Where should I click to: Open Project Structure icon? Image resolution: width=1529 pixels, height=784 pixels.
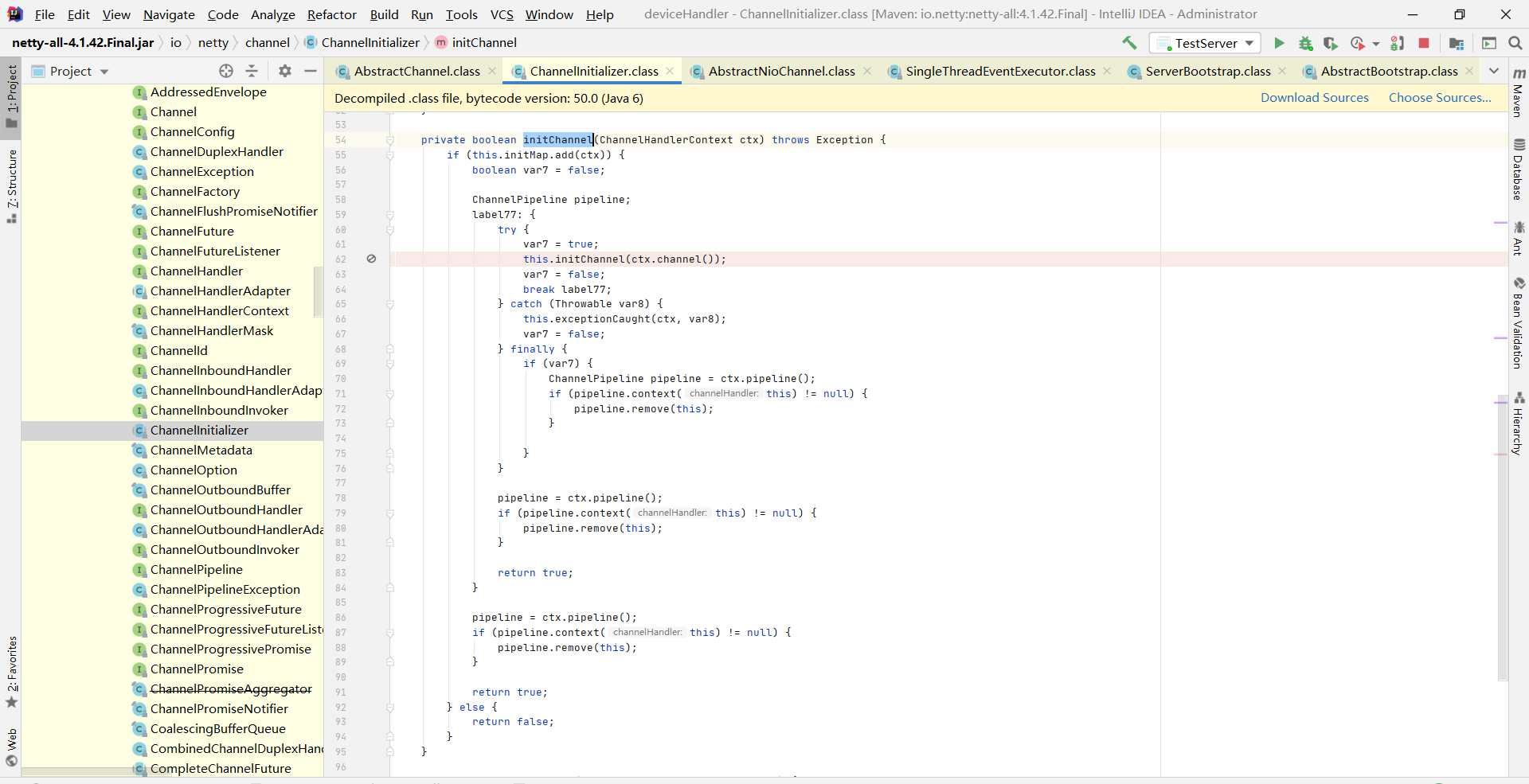1457,43
